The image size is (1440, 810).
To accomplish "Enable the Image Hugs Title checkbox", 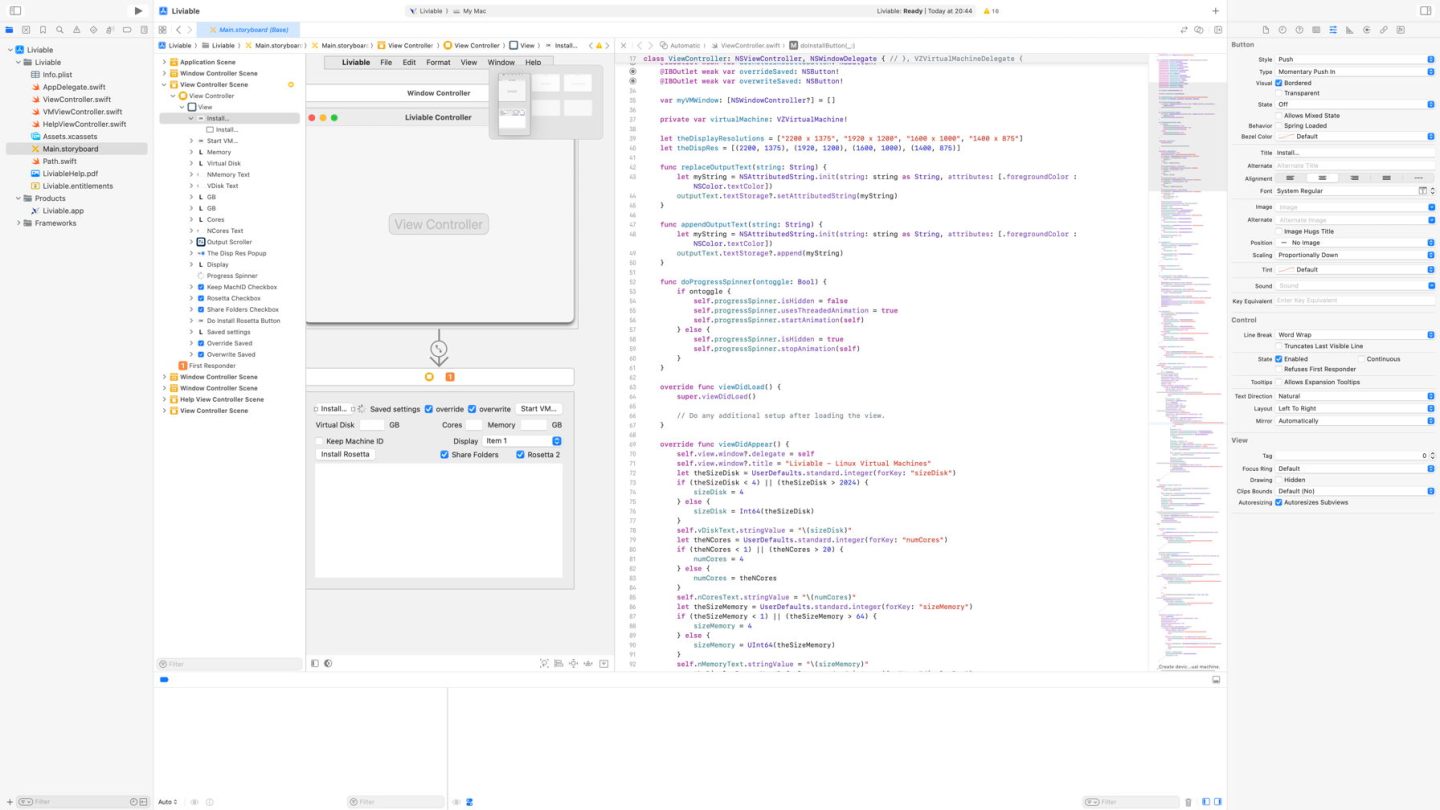I will click(1279, 231).
